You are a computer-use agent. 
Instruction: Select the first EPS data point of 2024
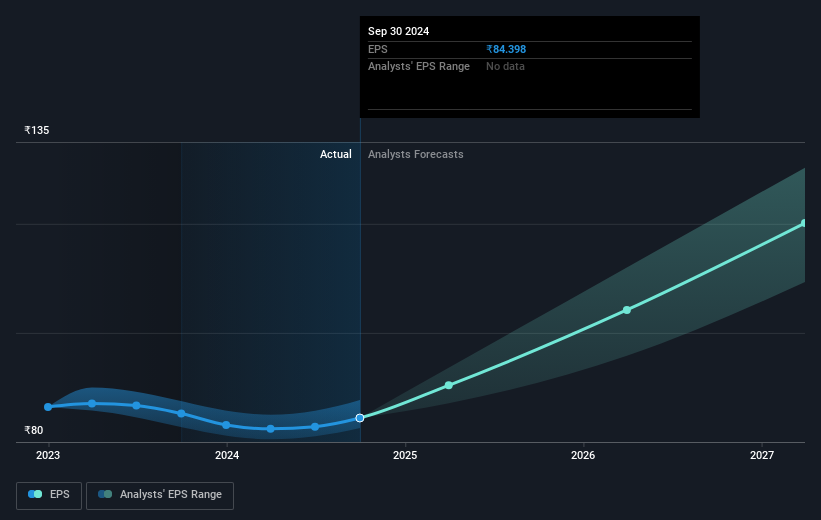(x=226, y=425)
